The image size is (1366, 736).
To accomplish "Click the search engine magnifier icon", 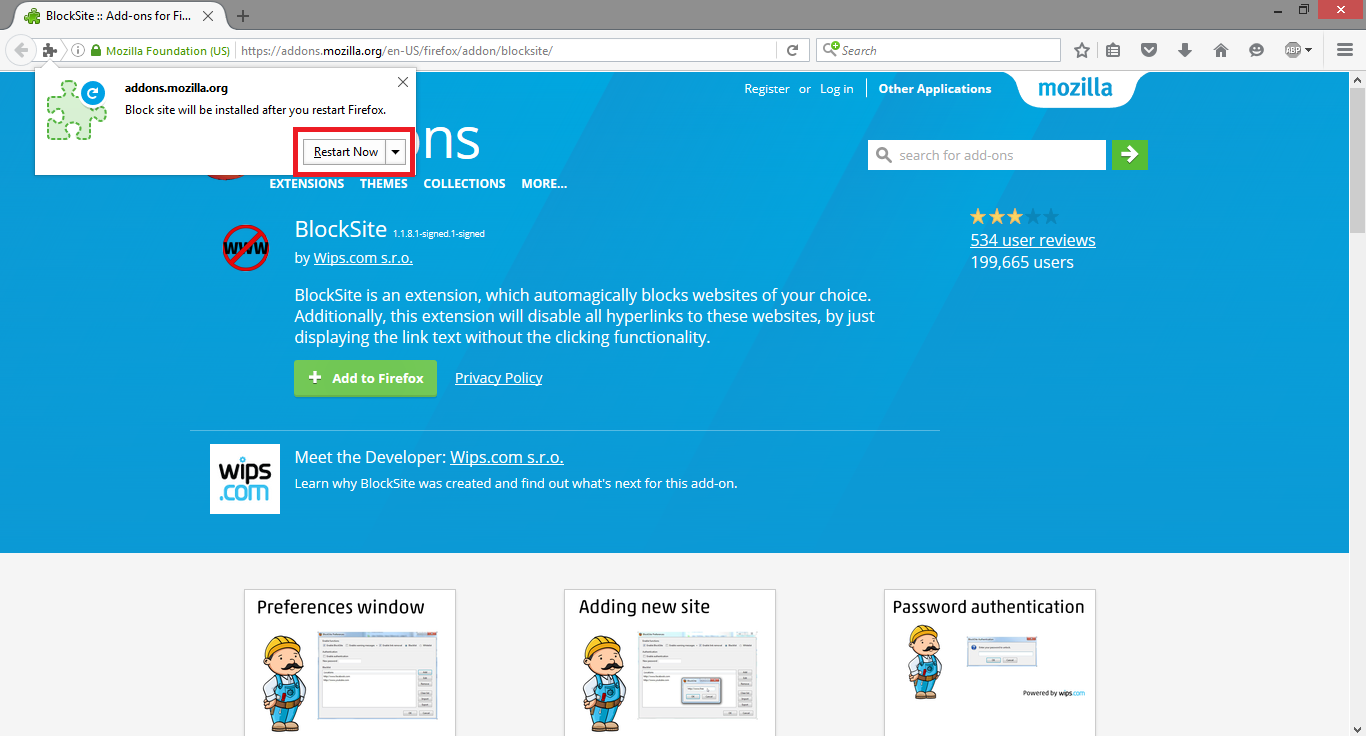I will coord(831,50).
